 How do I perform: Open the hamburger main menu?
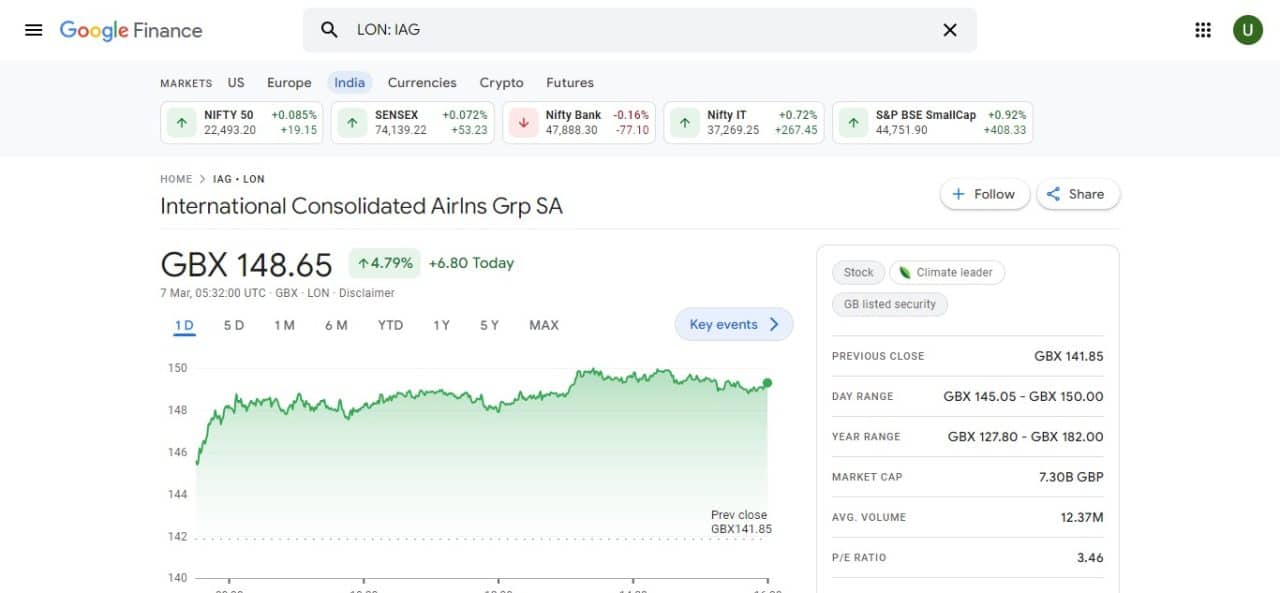point(33,30)
